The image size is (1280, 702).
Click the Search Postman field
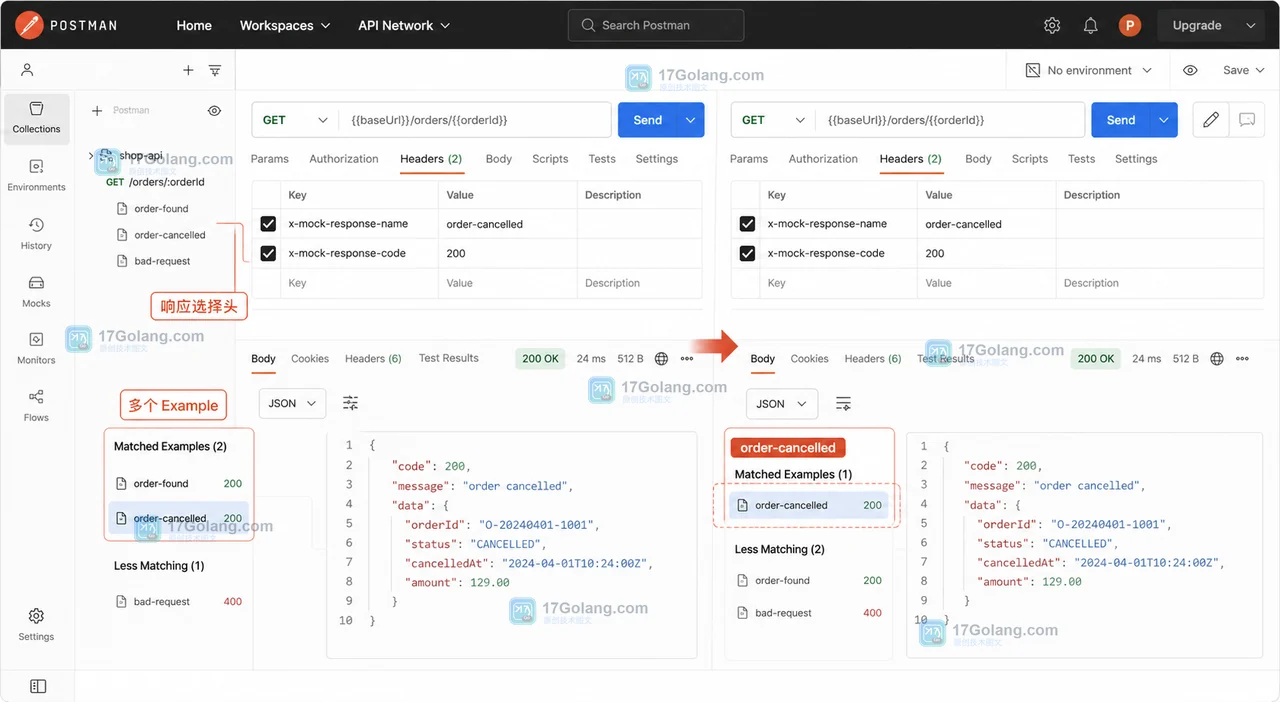[656, 25]
